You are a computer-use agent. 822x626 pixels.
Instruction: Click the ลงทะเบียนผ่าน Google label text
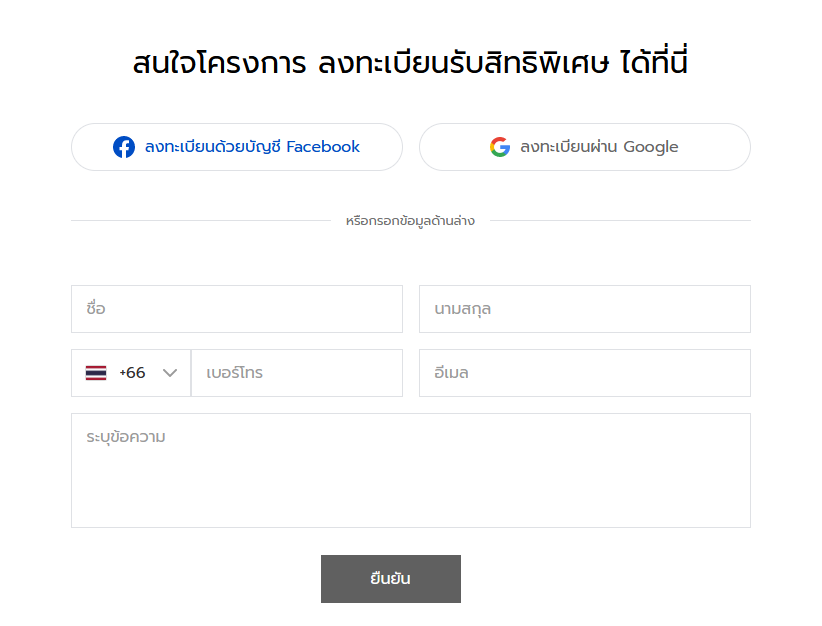(x=599, y=147)
